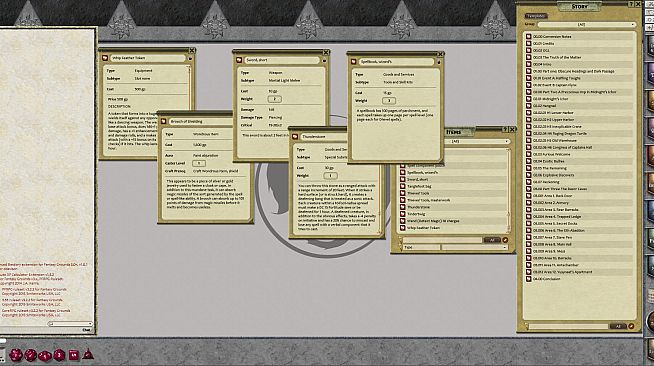Click the Chat button below the chat window
Screen dimensions: 654x366
coord(86,330)
